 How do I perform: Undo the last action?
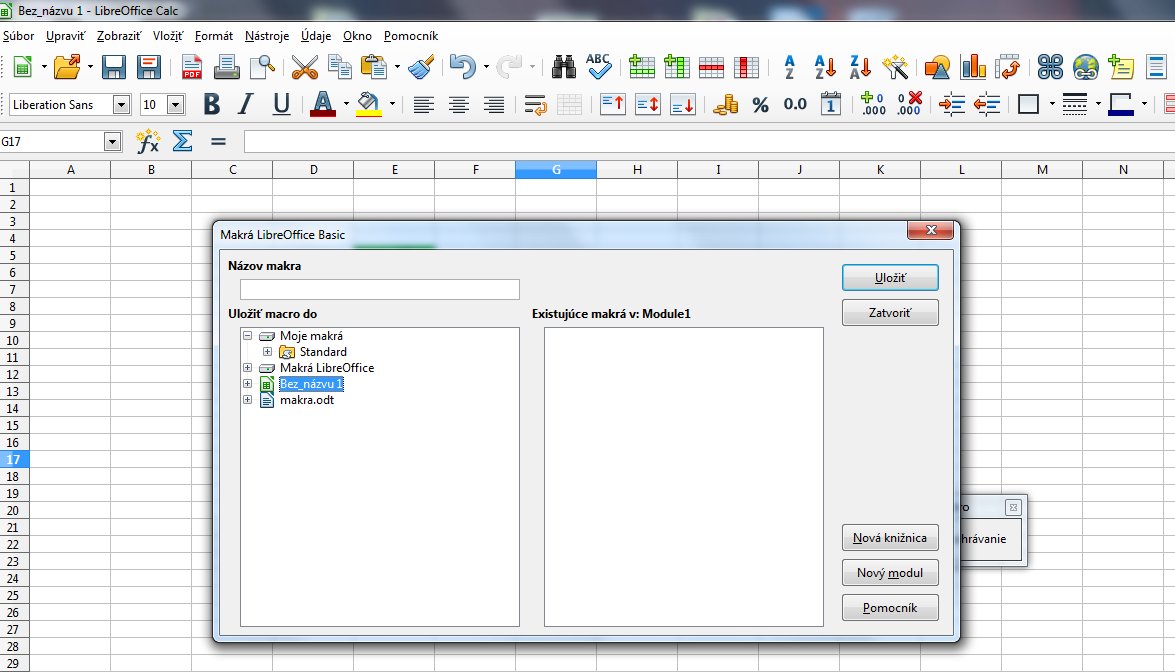click(462, 67)
